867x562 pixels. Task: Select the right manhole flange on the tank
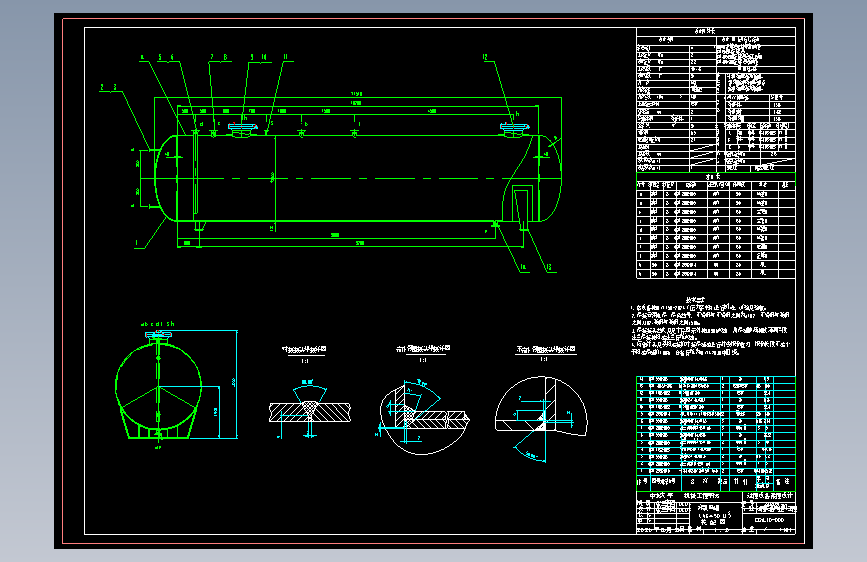click(514, 129)
